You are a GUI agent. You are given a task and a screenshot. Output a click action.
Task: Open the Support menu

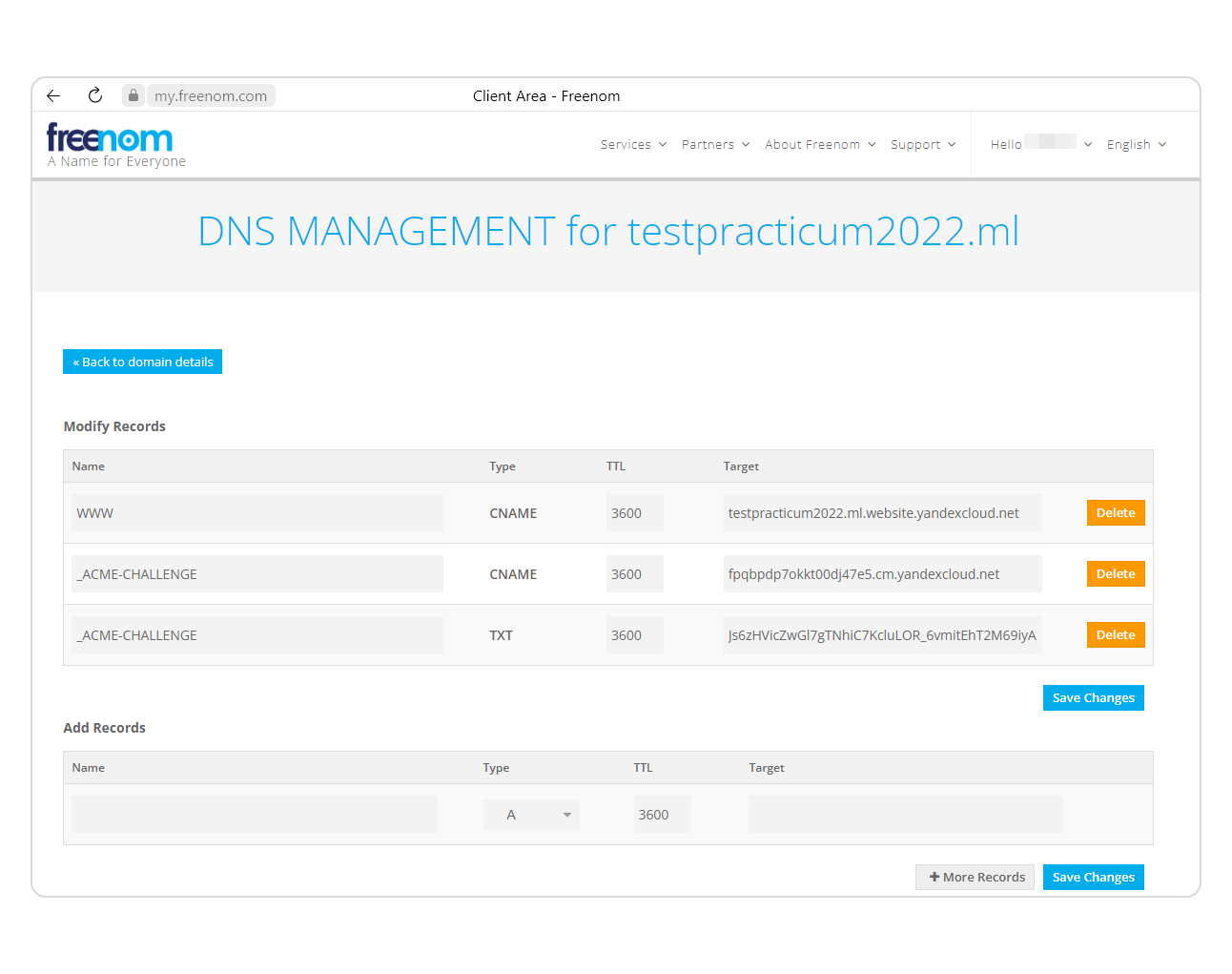[922, 144]
